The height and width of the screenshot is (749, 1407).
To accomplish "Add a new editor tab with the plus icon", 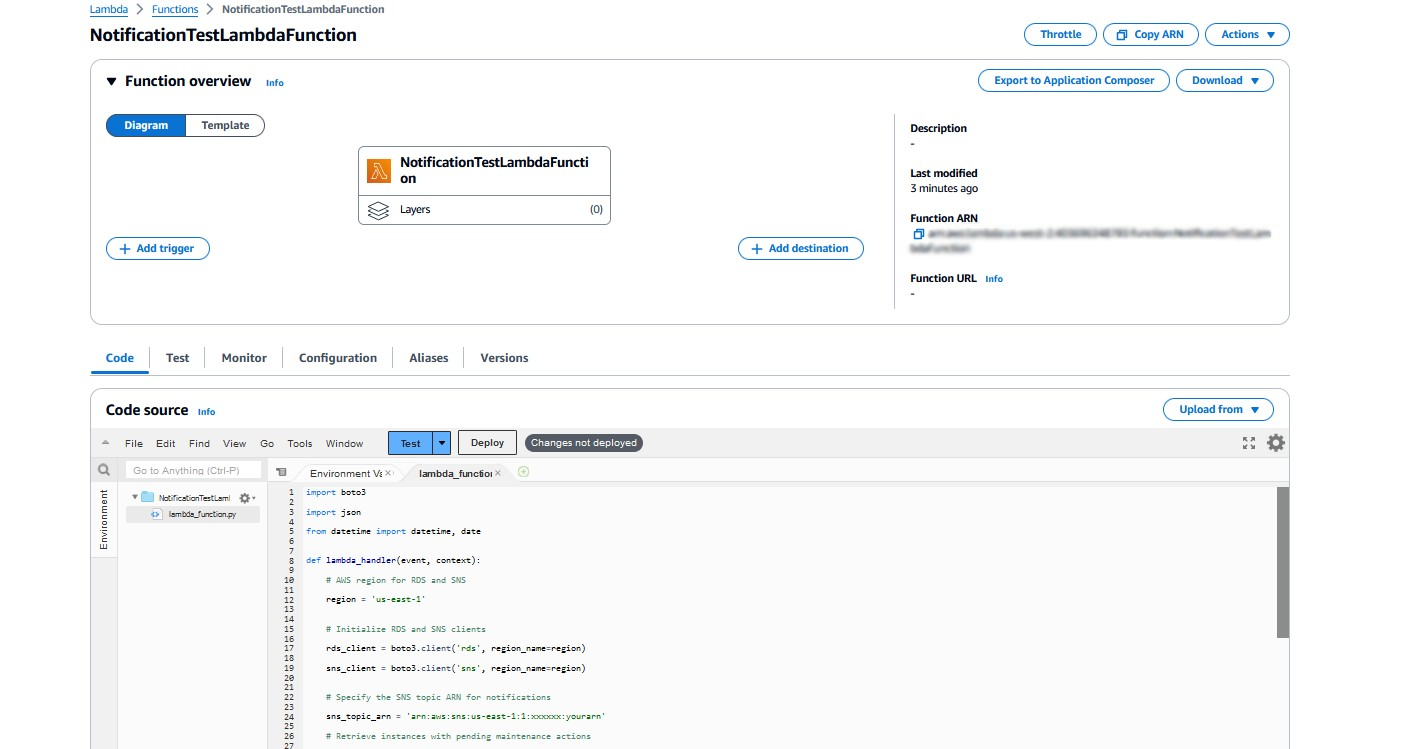I will (523, 472).
